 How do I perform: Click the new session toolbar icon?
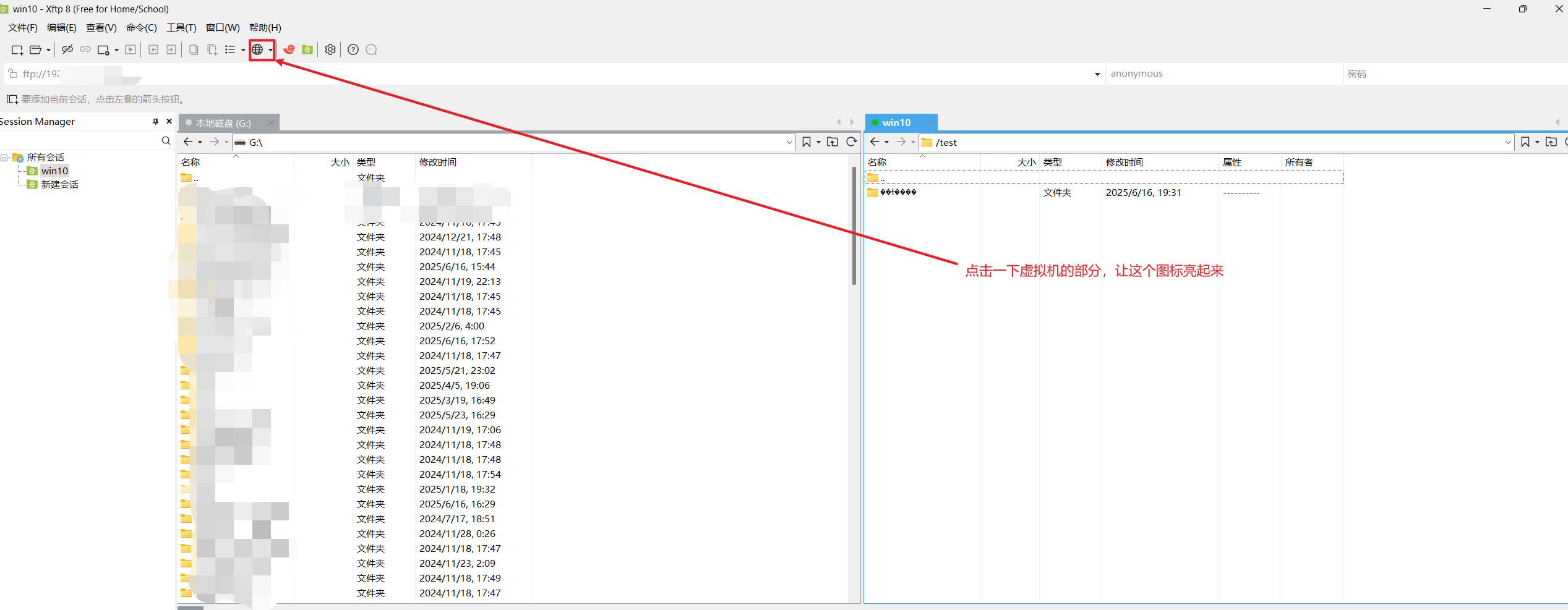pos(17,49)
